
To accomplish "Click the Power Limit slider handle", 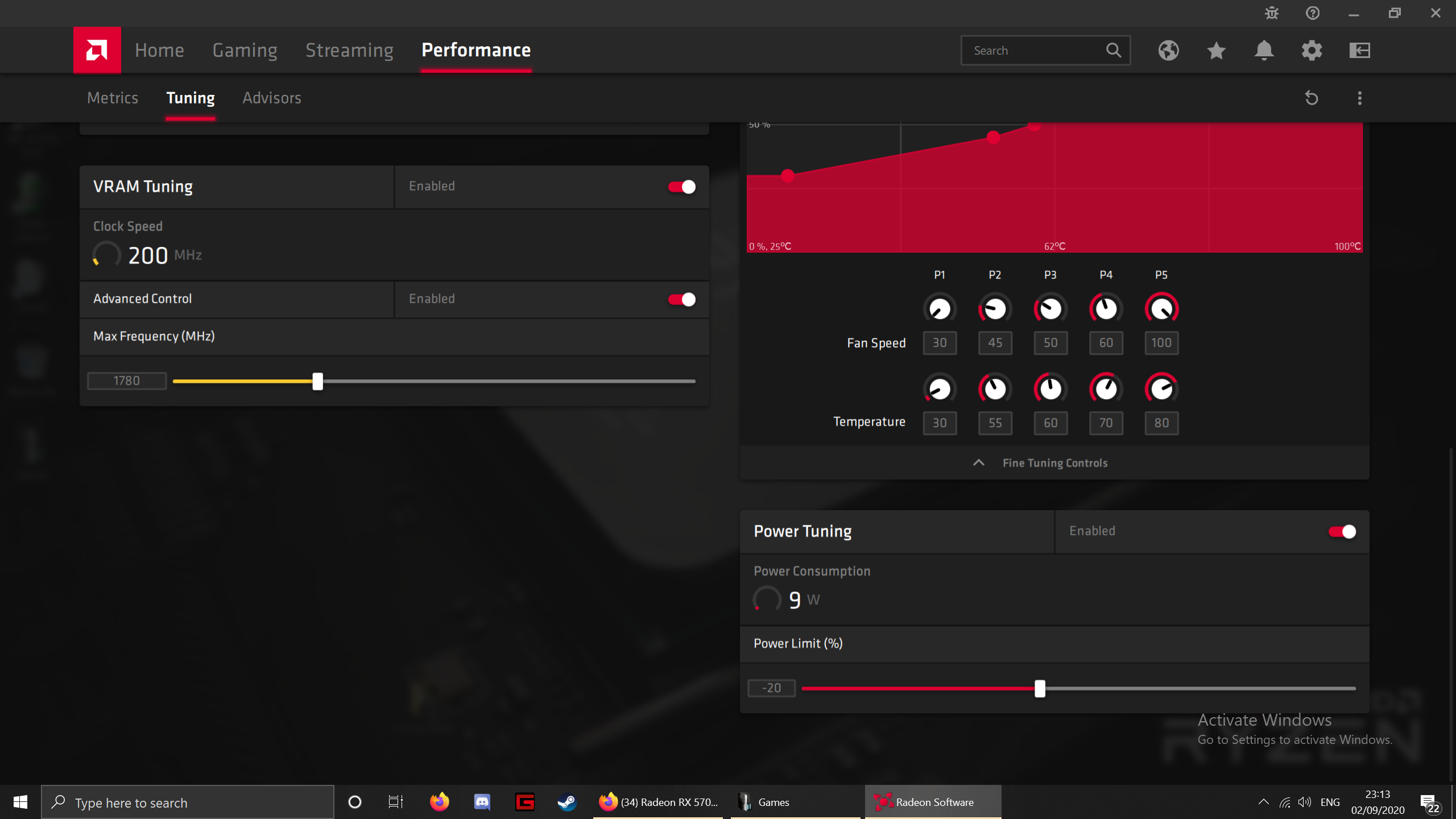I will tap(1040, 688).
